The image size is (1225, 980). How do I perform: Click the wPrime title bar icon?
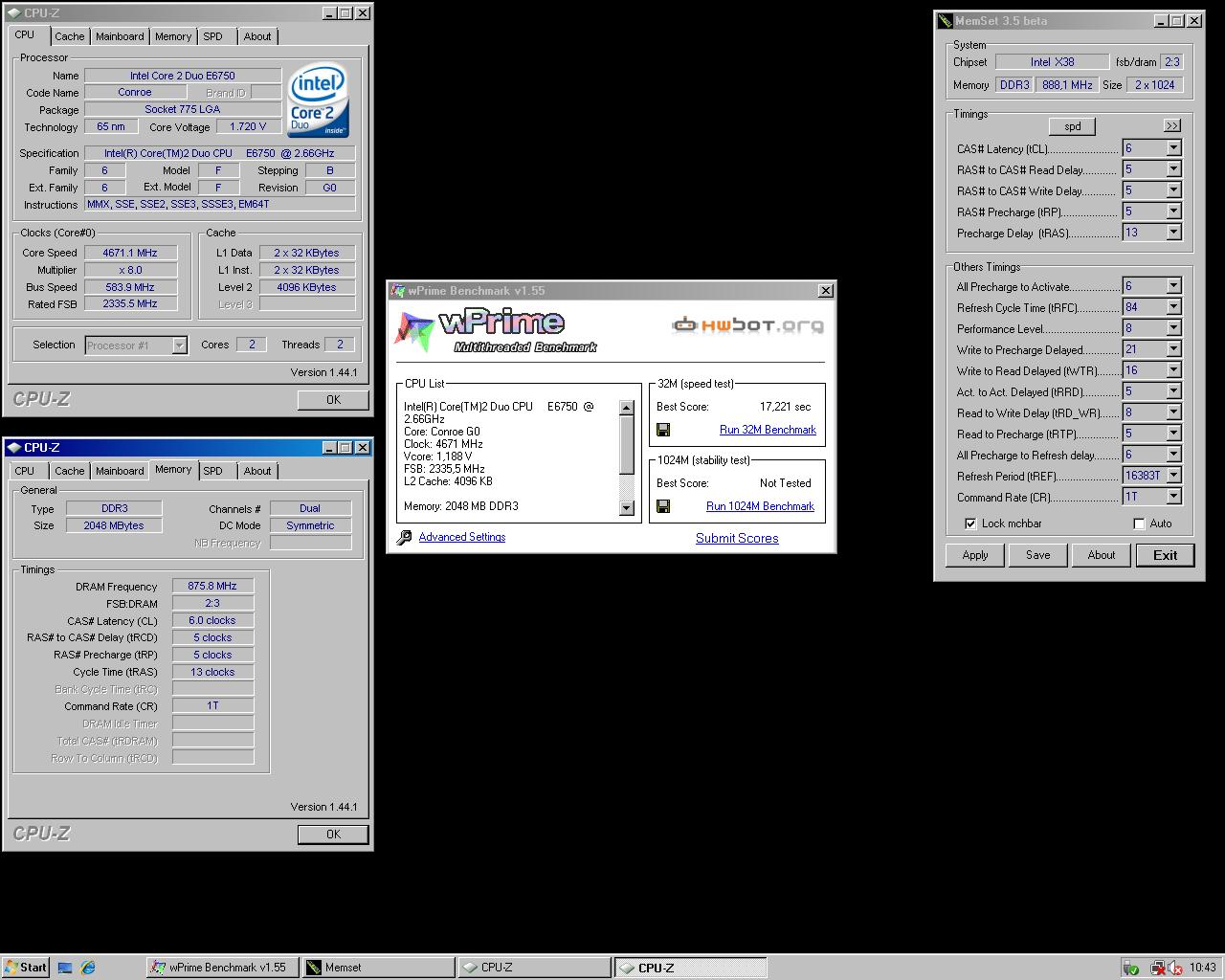point(397,291)
